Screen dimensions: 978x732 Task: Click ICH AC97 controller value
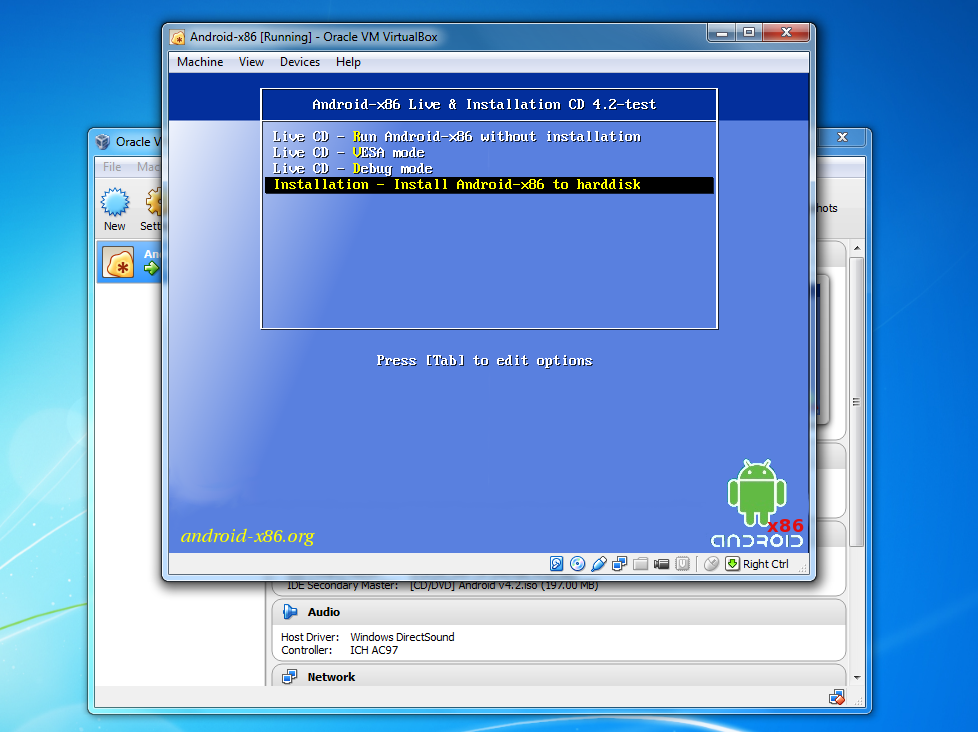[374, 650]
